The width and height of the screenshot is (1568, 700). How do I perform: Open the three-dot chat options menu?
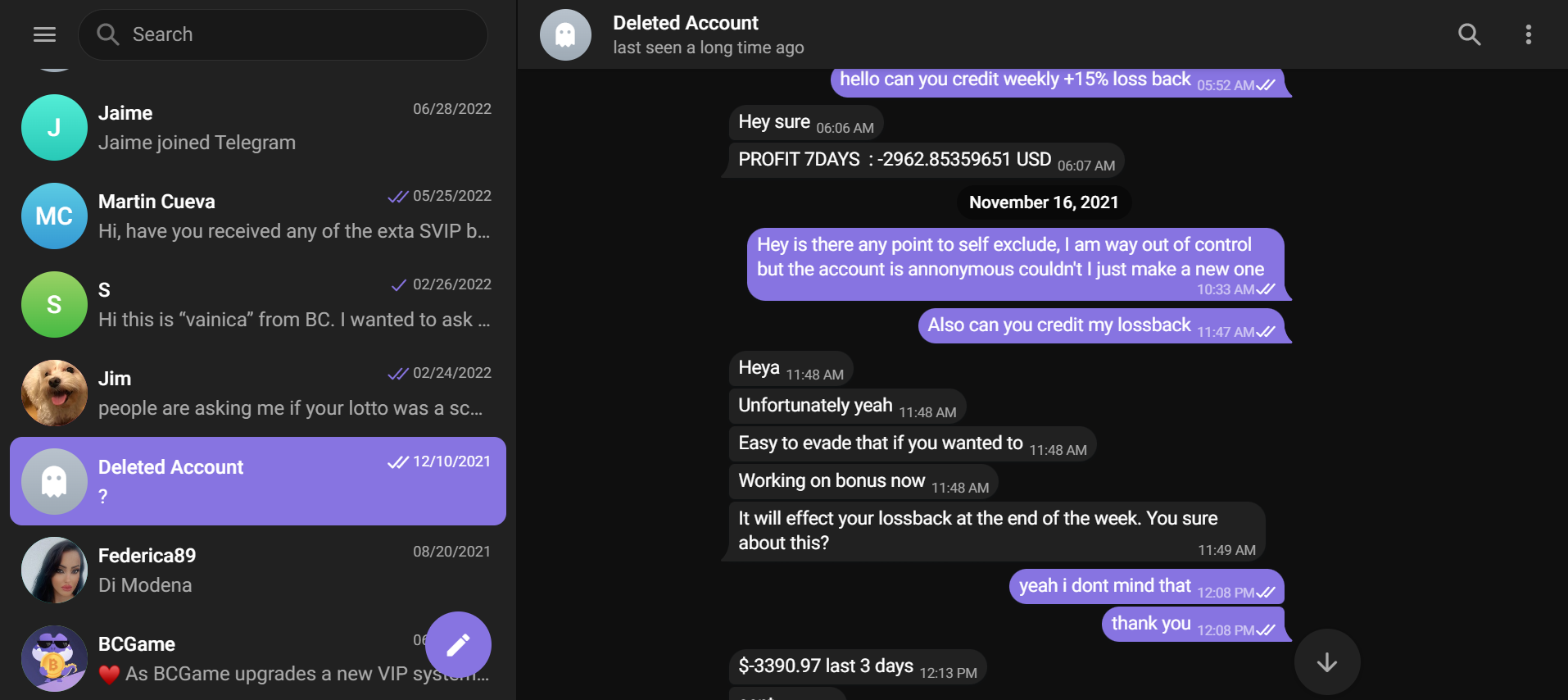click(x=1529, y=34)
